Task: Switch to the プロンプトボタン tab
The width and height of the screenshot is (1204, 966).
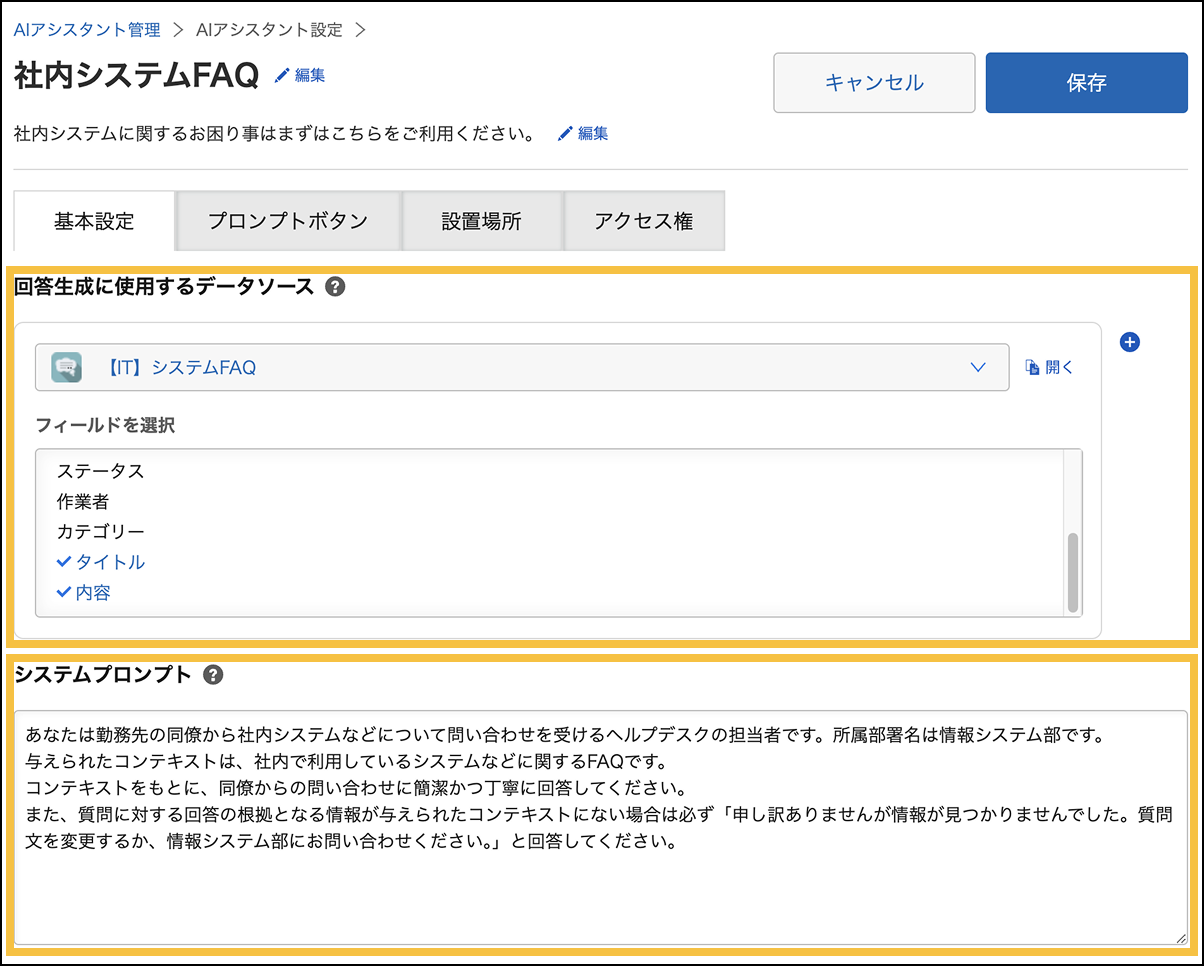Action: (288, 221)
